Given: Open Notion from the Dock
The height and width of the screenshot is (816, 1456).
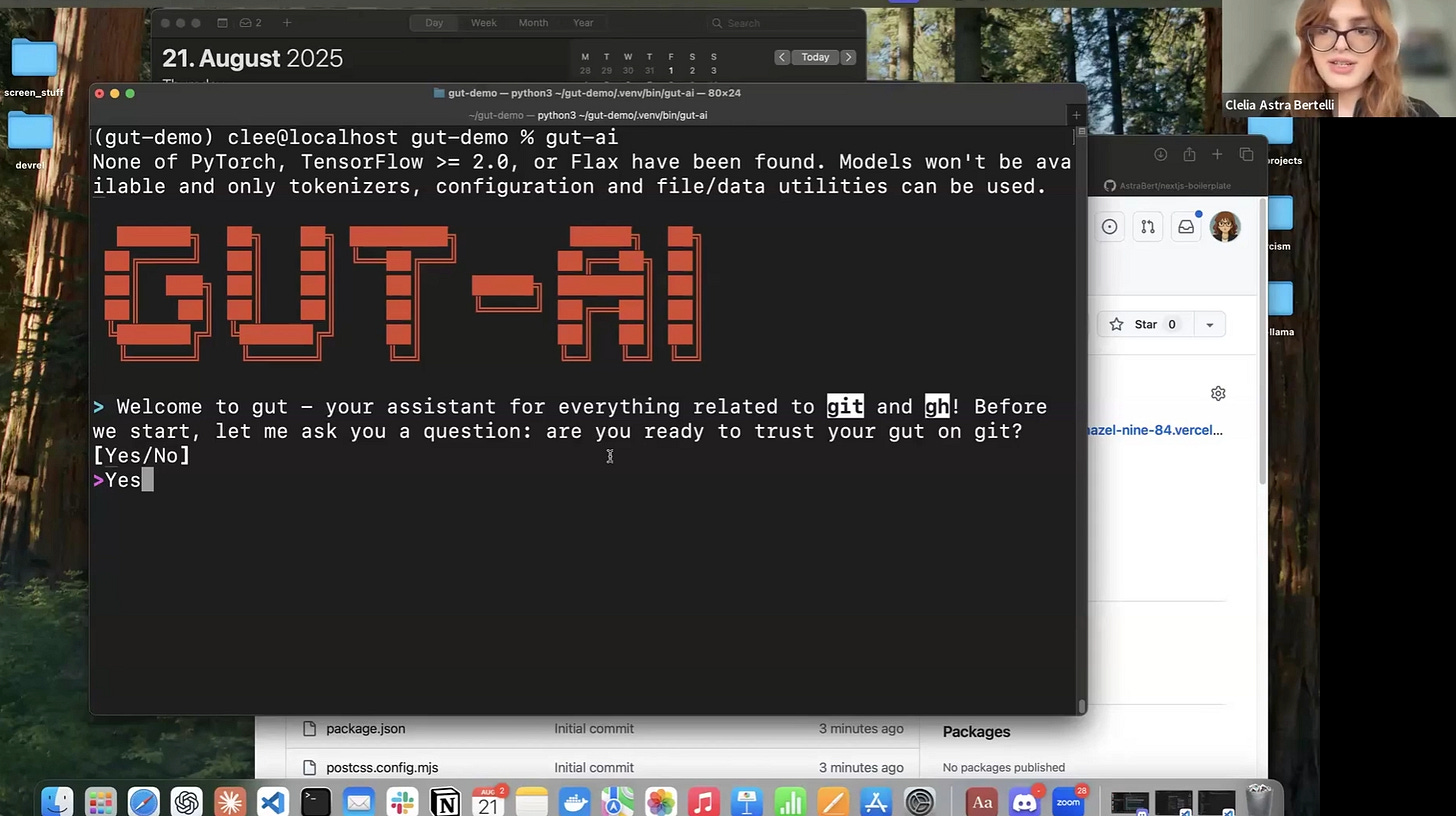Looking at the screenshot, I should click(x=445, y=802).
